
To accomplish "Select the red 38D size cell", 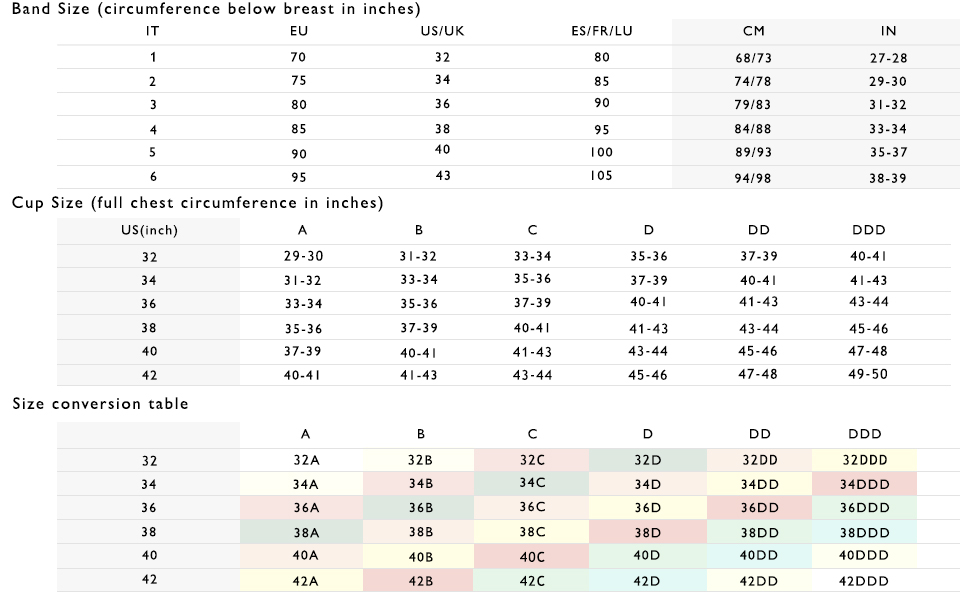I will [x=647, y=533].
